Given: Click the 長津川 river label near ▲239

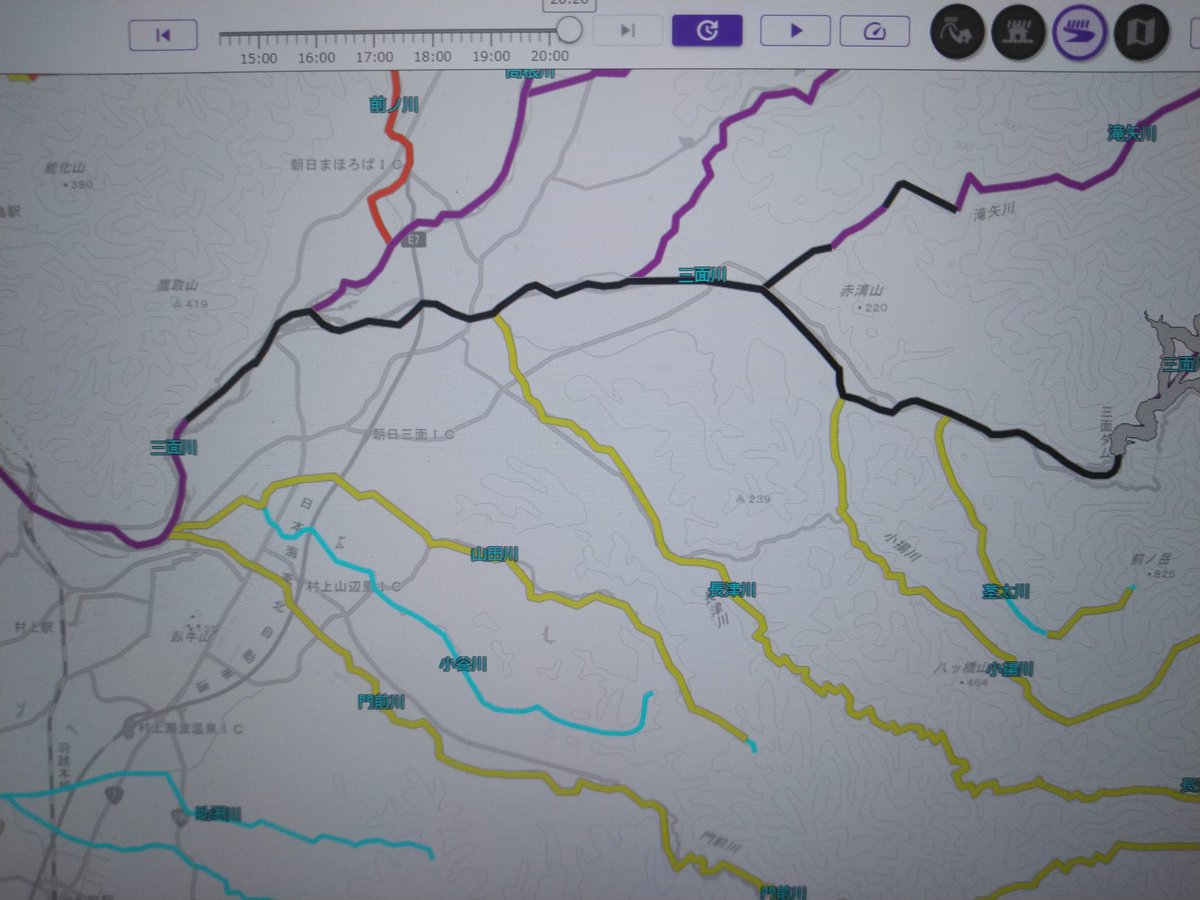Looking at the screenshot, I should pyautogui.click(x=732, y=591).
